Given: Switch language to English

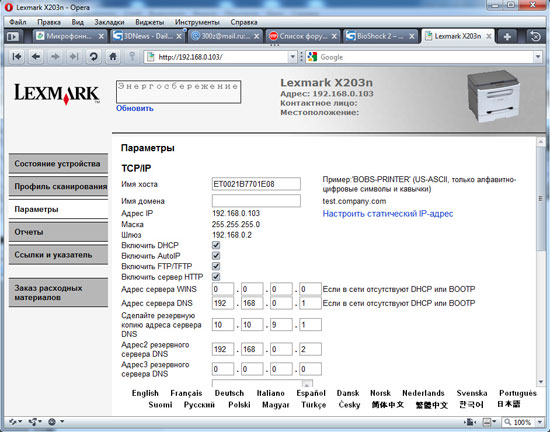Looking at the screenshot, I should point(145,393).
